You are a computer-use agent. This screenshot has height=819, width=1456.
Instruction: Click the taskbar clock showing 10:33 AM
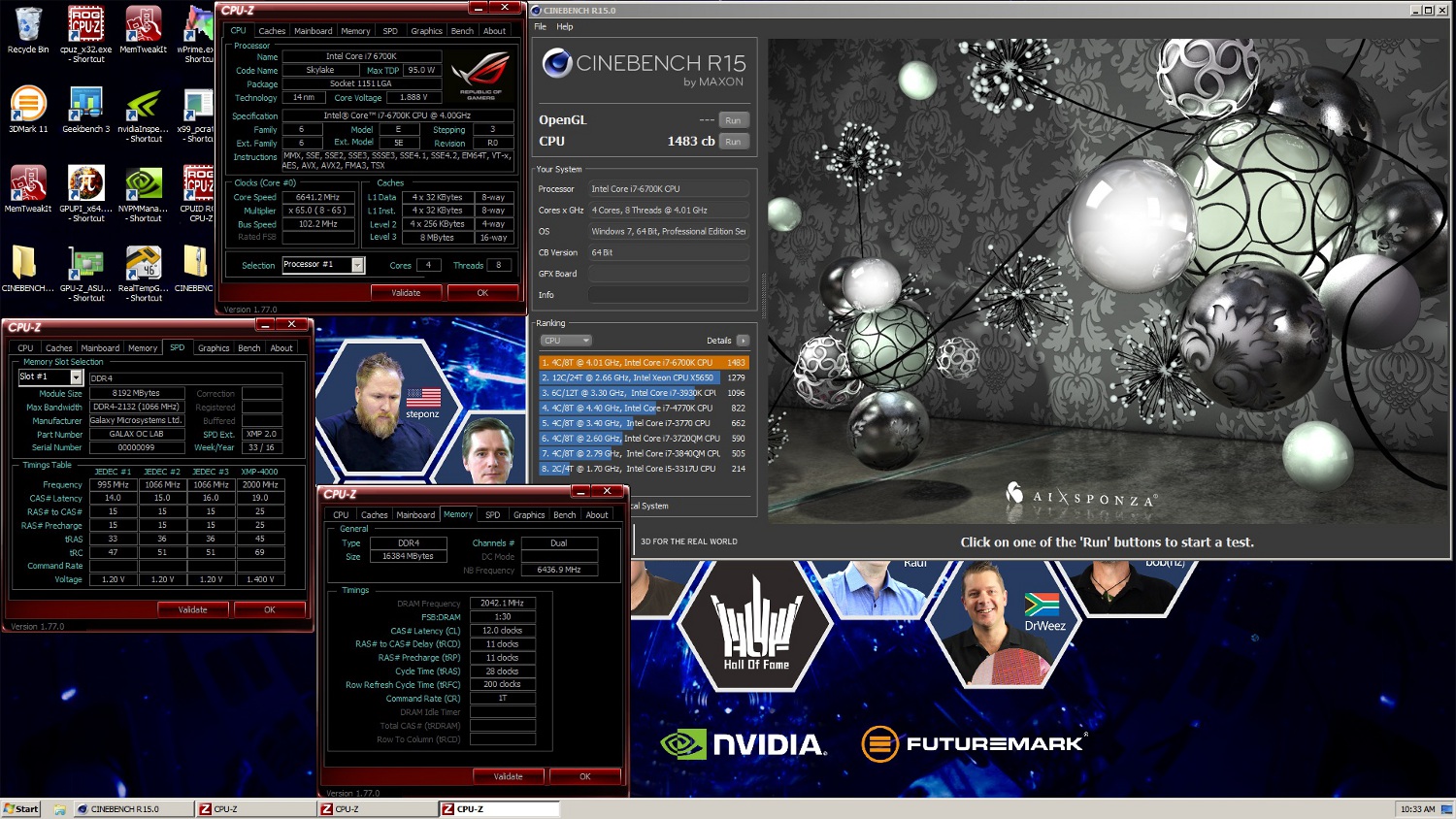[x=1418, y=809]
